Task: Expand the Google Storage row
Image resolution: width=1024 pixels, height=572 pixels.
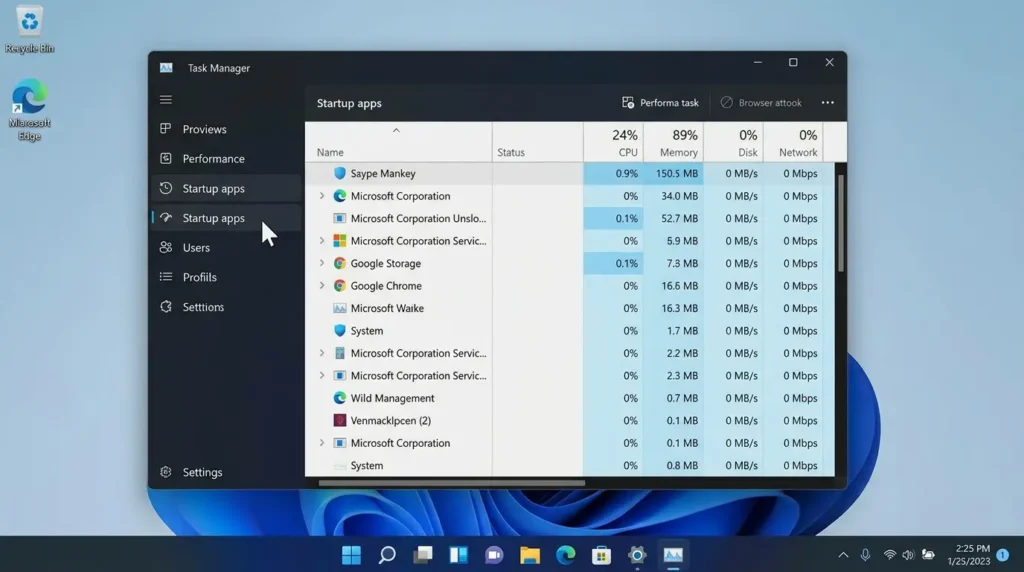Action: (x=321, y=263)
